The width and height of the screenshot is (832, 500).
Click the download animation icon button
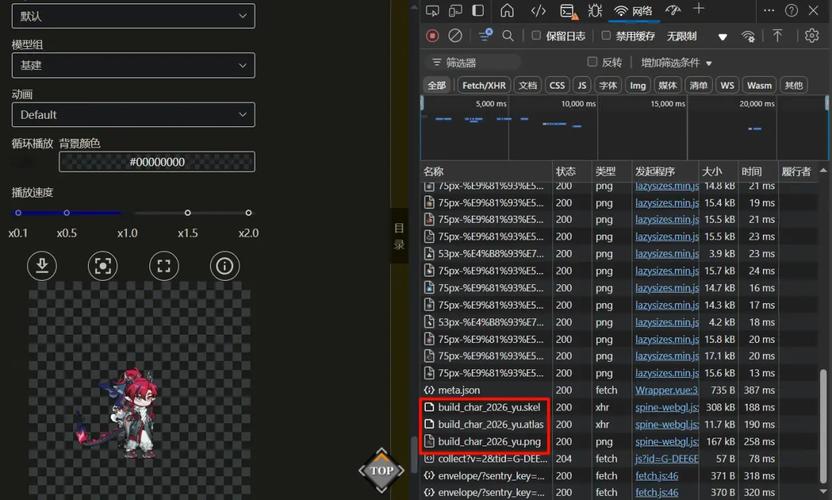tap(42, 265)
